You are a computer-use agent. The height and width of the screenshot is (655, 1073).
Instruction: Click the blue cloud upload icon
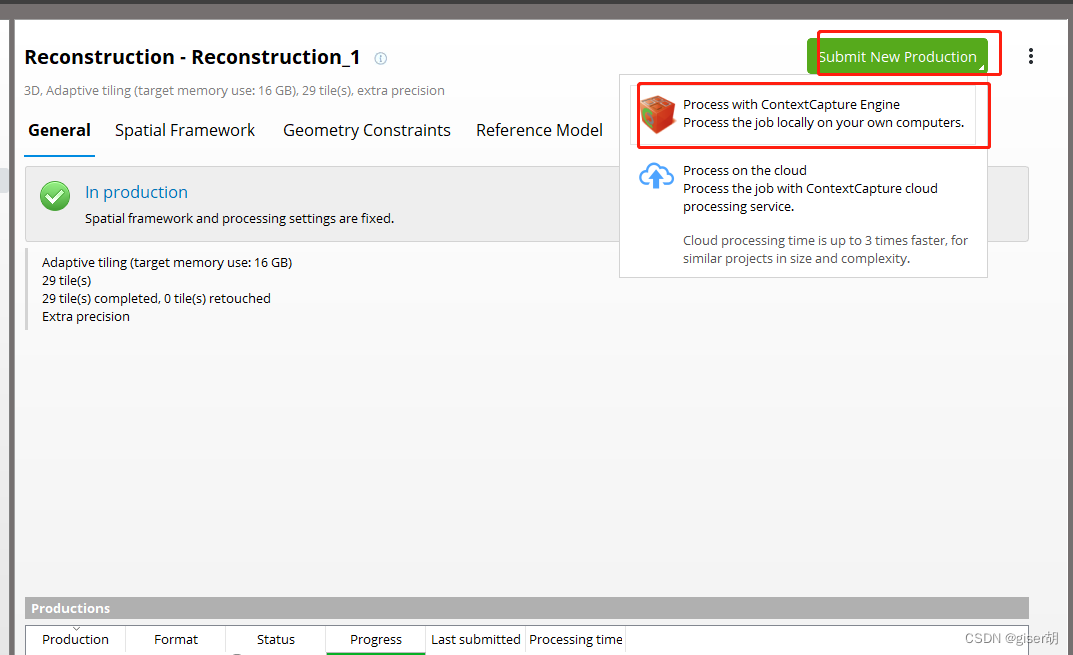[656, 176]
